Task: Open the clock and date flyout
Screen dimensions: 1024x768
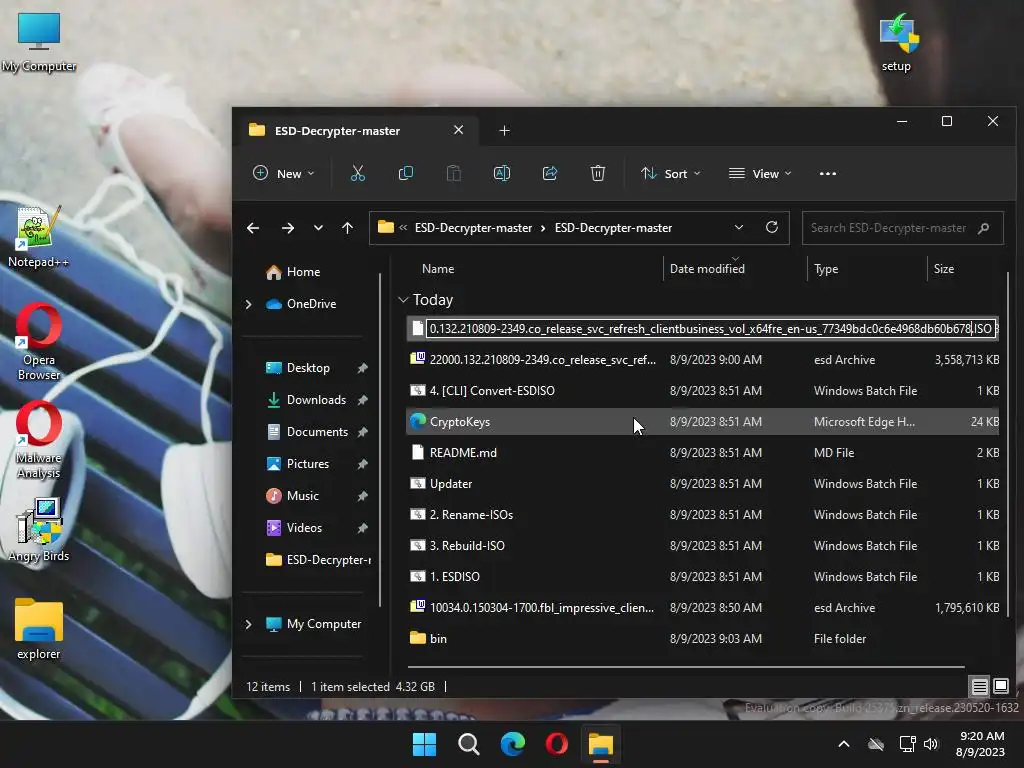Action: tap(980, 744)
